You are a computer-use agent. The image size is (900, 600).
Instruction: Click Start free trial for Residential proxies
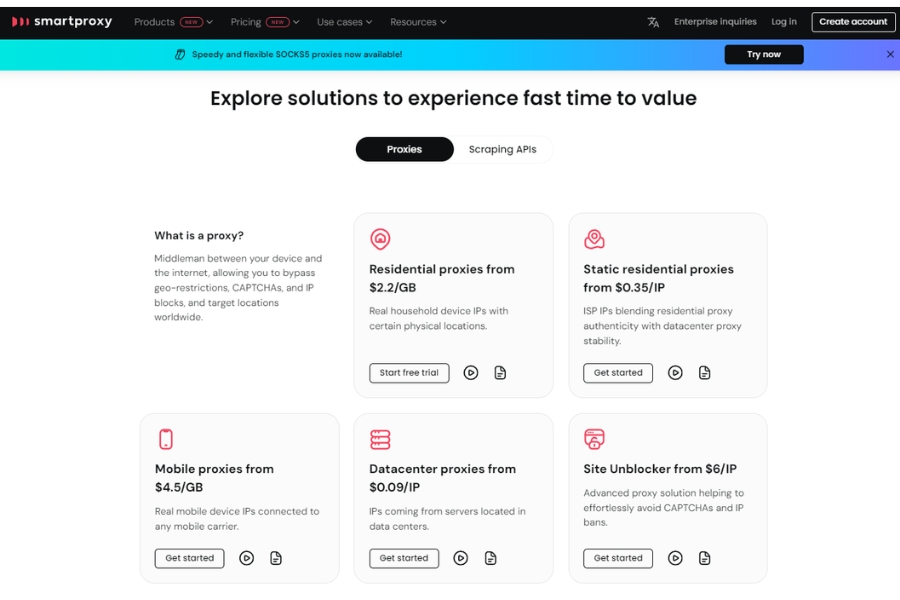pyautogui.click(x=409, y=373)
